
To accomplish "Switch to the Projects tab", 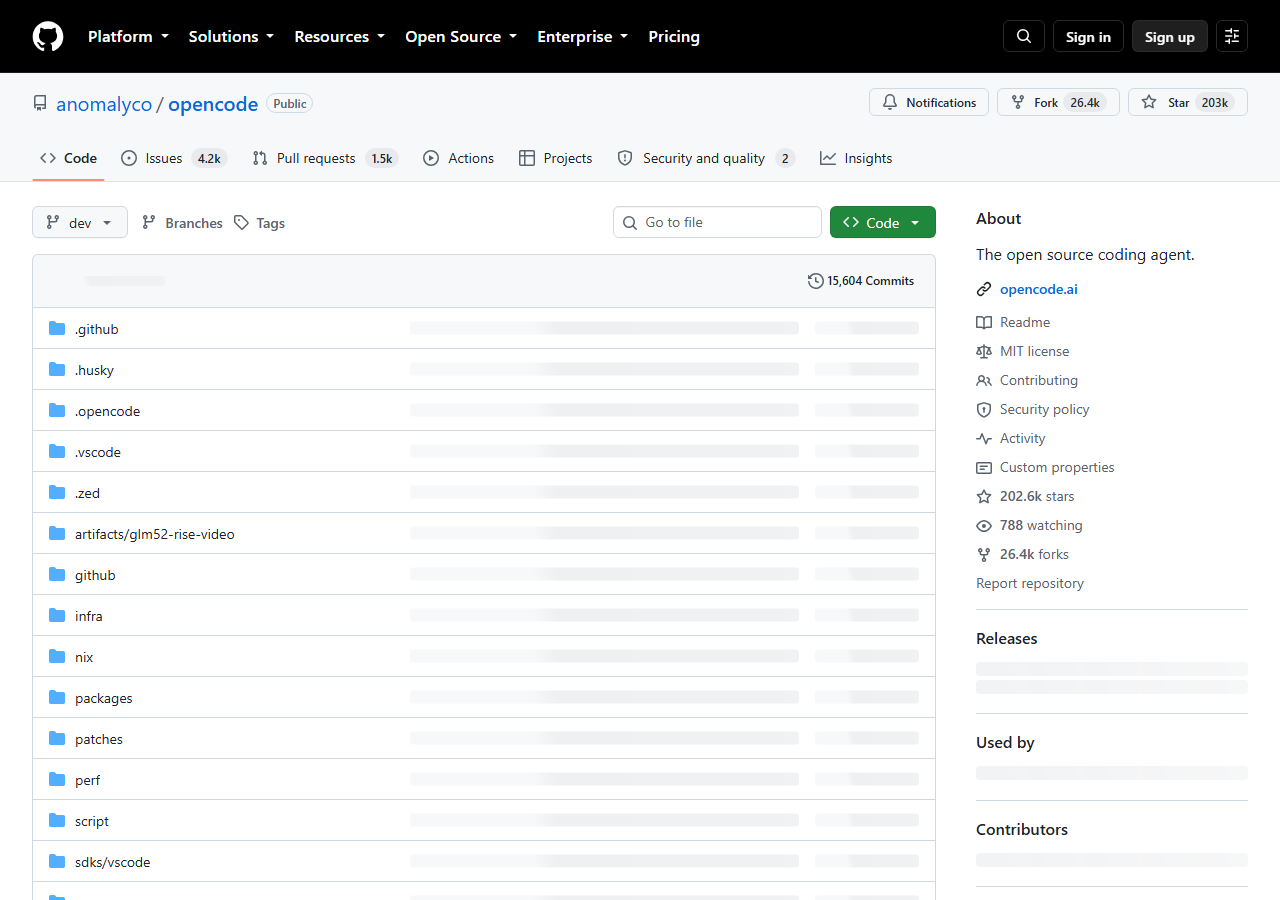I will pos(556,158).
